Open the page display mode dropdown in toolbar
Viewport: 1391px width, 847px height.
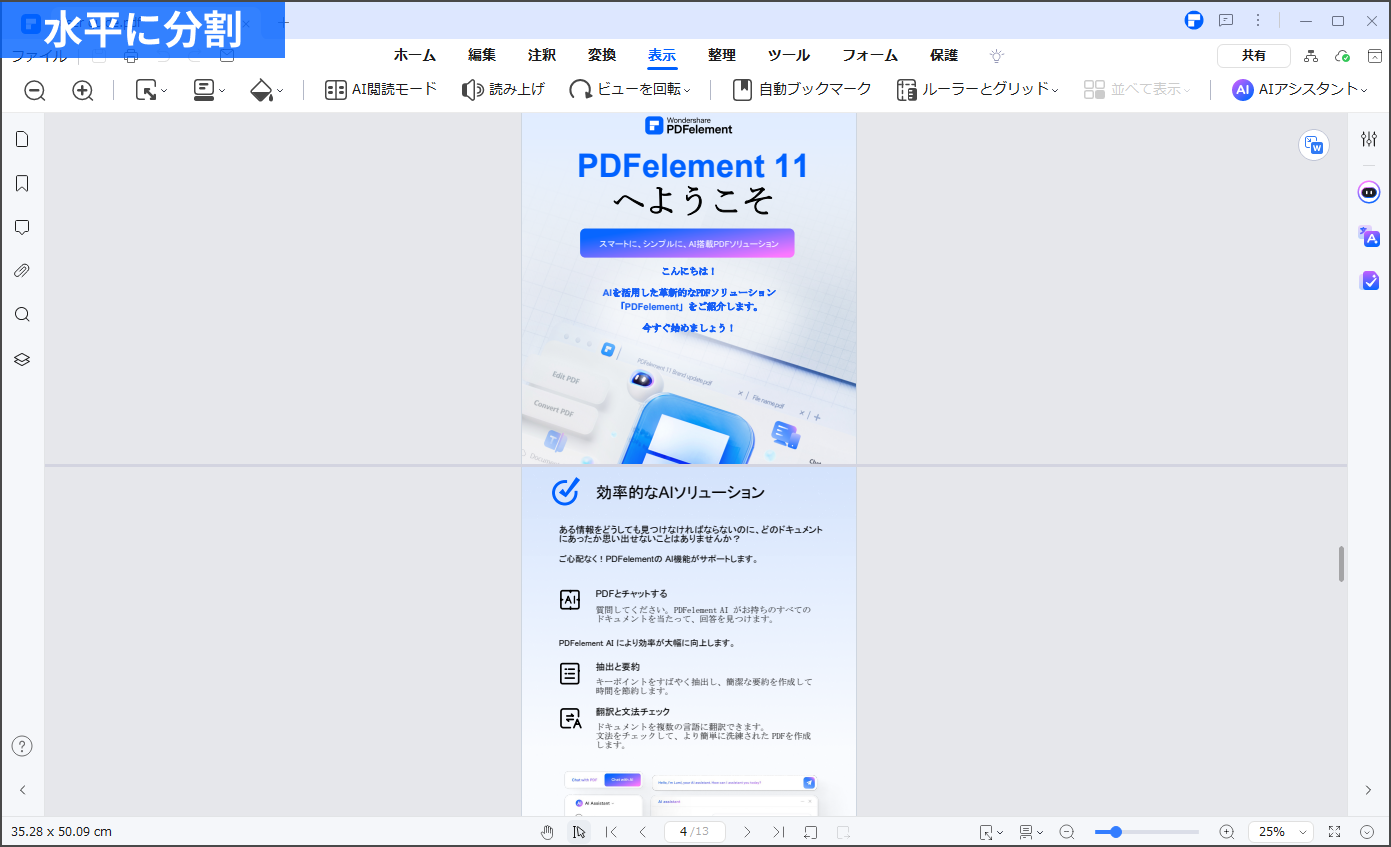pos(209,90)
